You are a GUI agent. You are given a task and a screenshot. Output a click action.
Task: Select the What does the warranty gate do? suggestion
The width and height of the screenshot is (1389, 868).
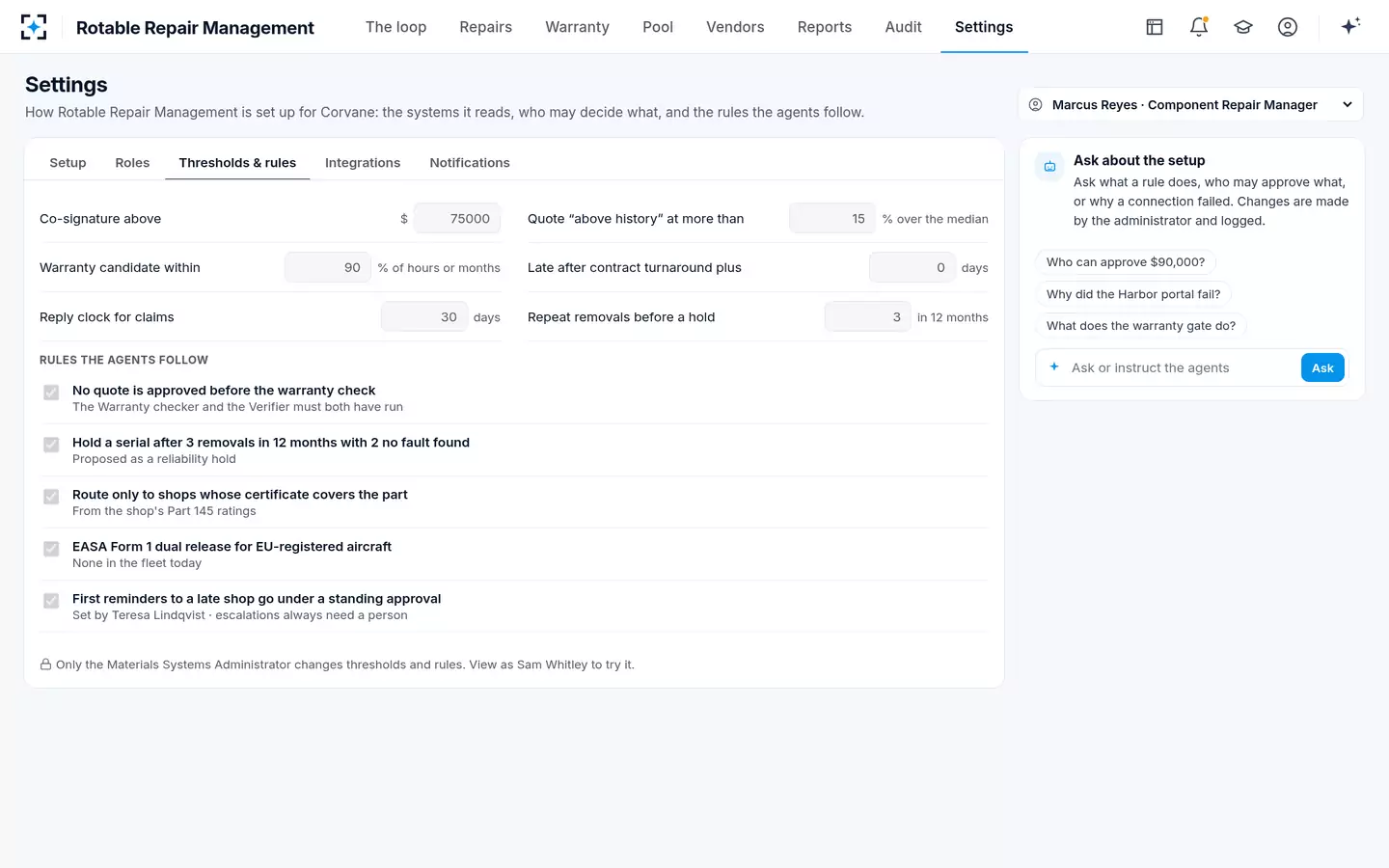tap(1141, 326)
